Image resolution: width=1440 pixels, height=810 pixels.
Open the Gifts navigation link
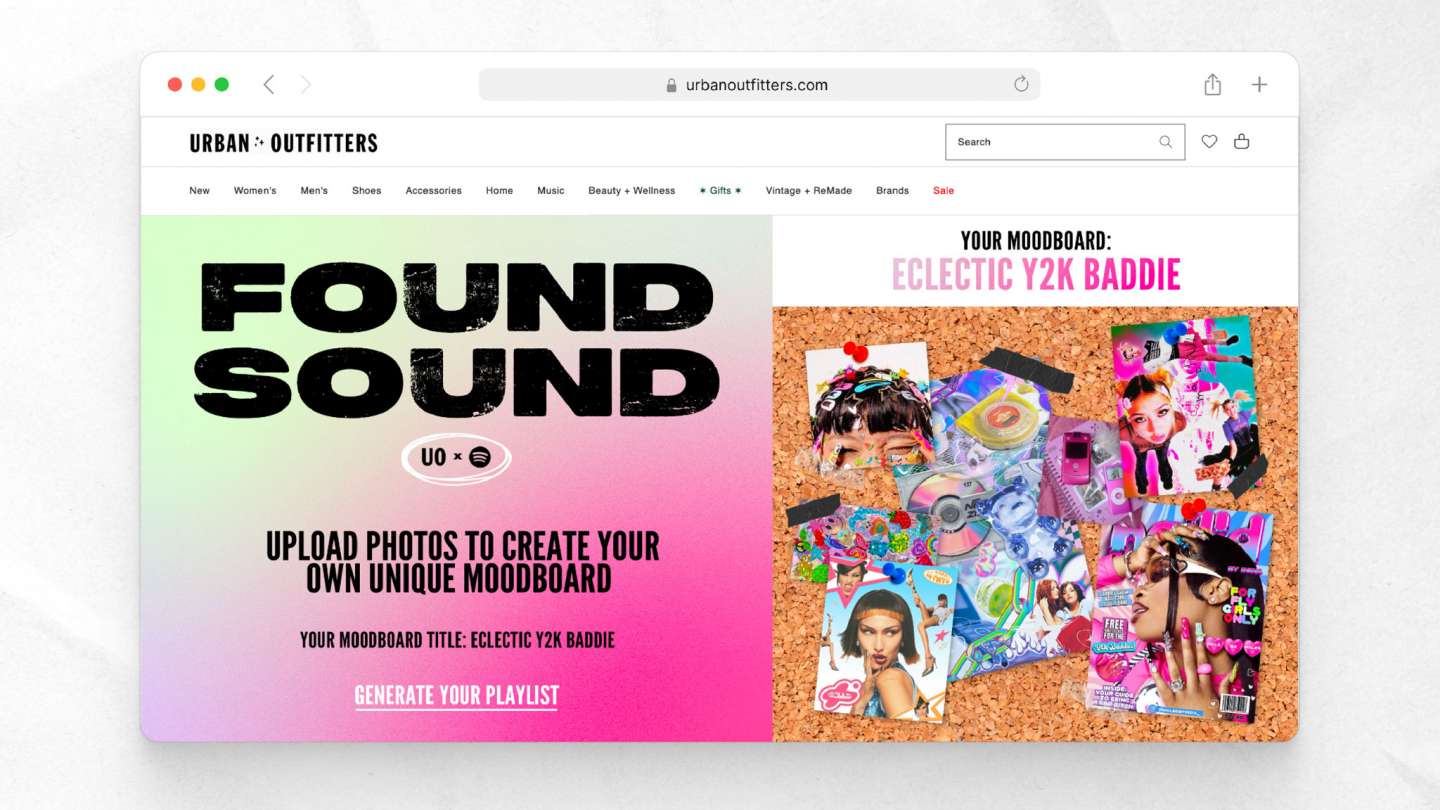720,191
